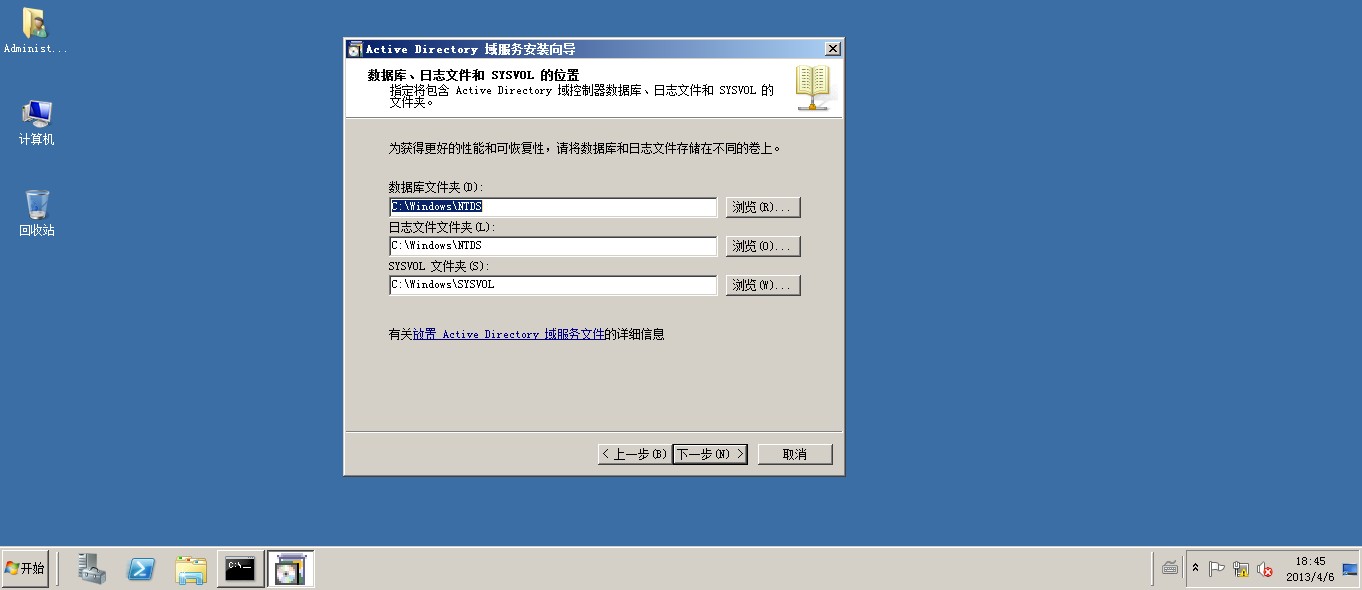The width and height of the screenshot is (1362, 590).
Task: Close the Active Directory wizard window
Action: point(832,49)
